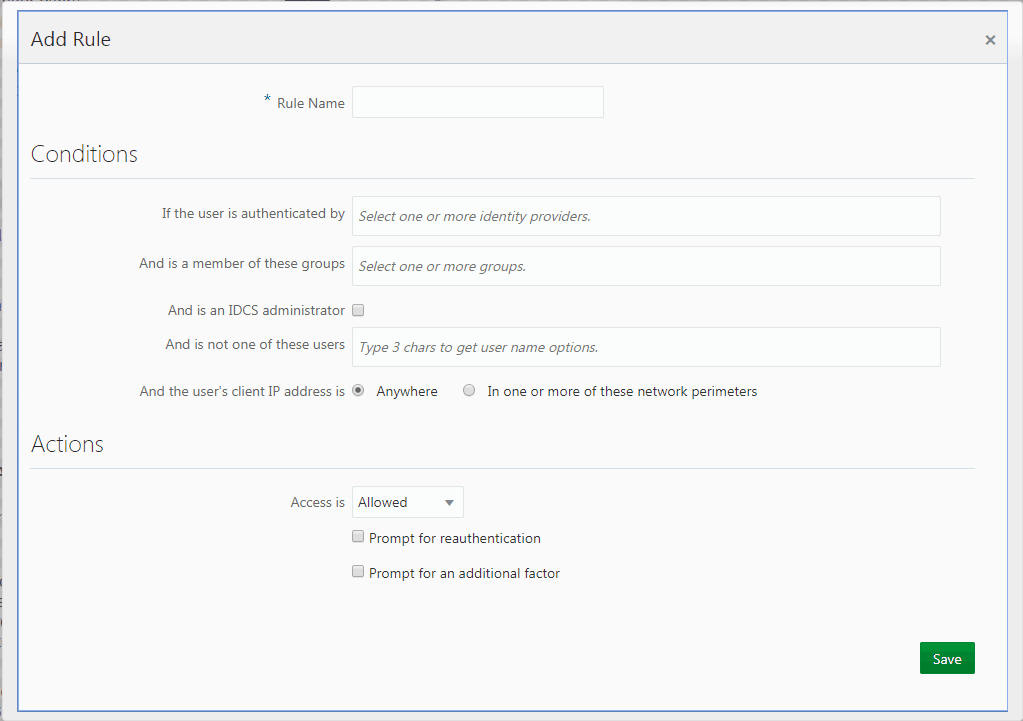Screen dimensions: 1023x721
Task: Click the Add Rule dialog title
Action: pyautogui.click(x=70, y=39)
